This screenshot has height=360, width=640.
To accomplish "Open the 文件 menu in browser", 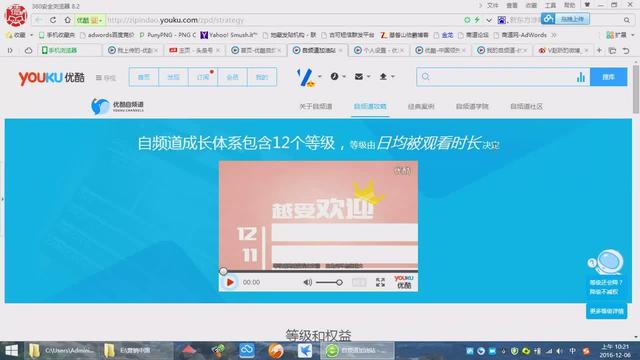I will pyautogui.click(x=493, y=5).
